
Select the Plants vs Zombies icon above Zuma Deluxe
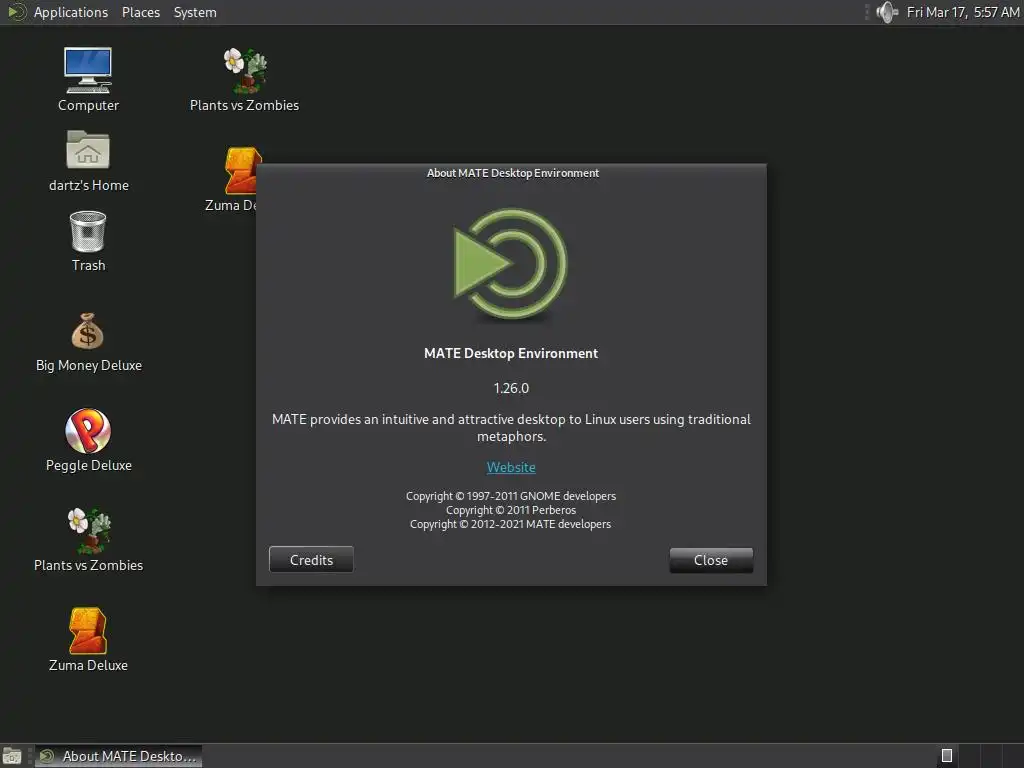(x=88, y=540)
